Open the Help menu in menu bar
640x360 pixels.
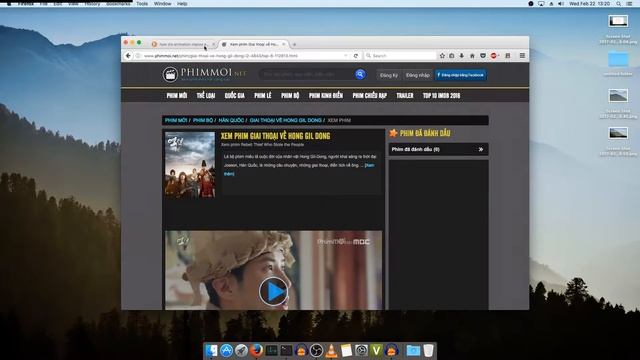pos(182,4)
